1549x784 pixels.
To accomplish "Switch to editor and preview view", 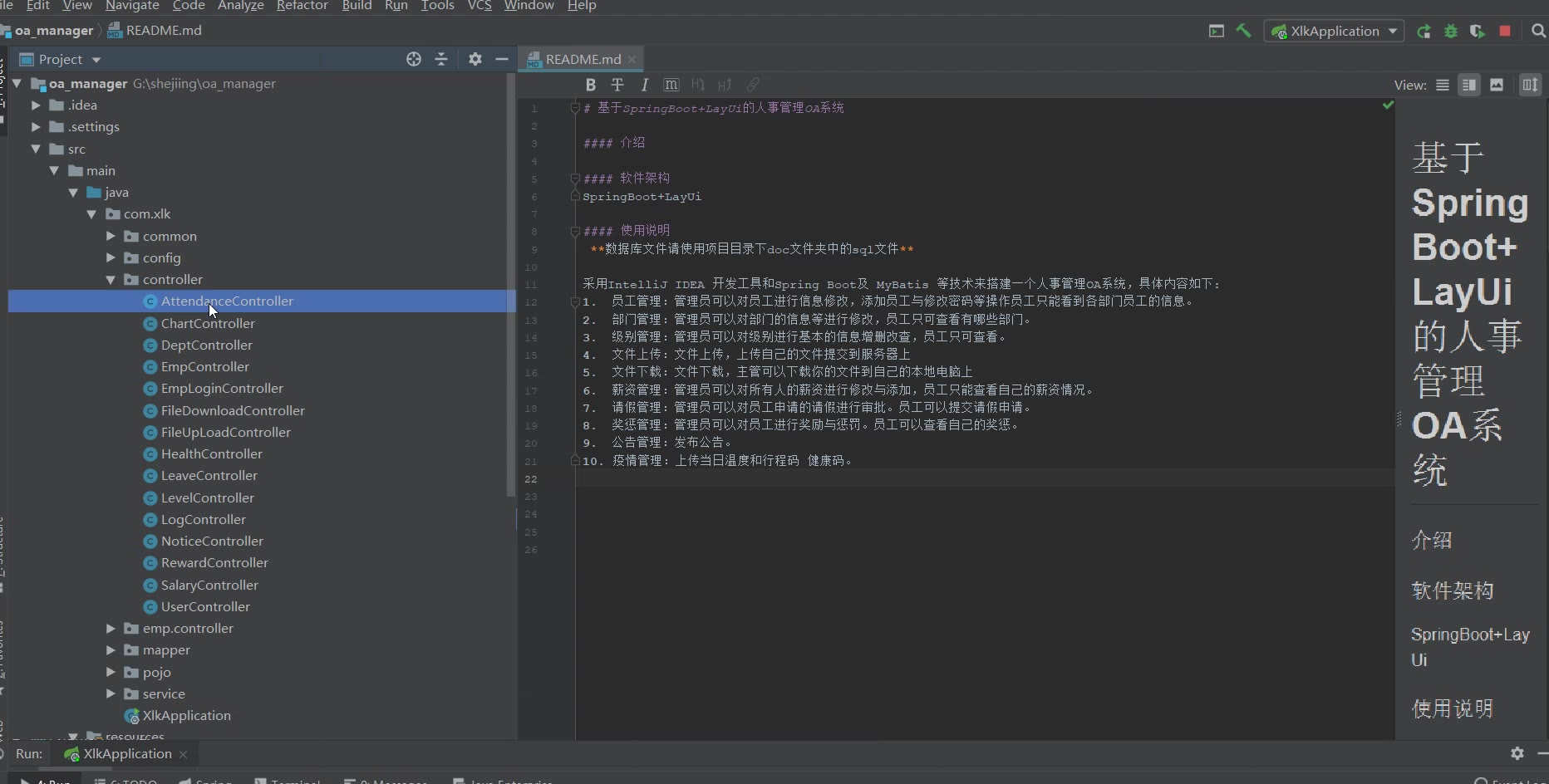I will (1469, 85).
